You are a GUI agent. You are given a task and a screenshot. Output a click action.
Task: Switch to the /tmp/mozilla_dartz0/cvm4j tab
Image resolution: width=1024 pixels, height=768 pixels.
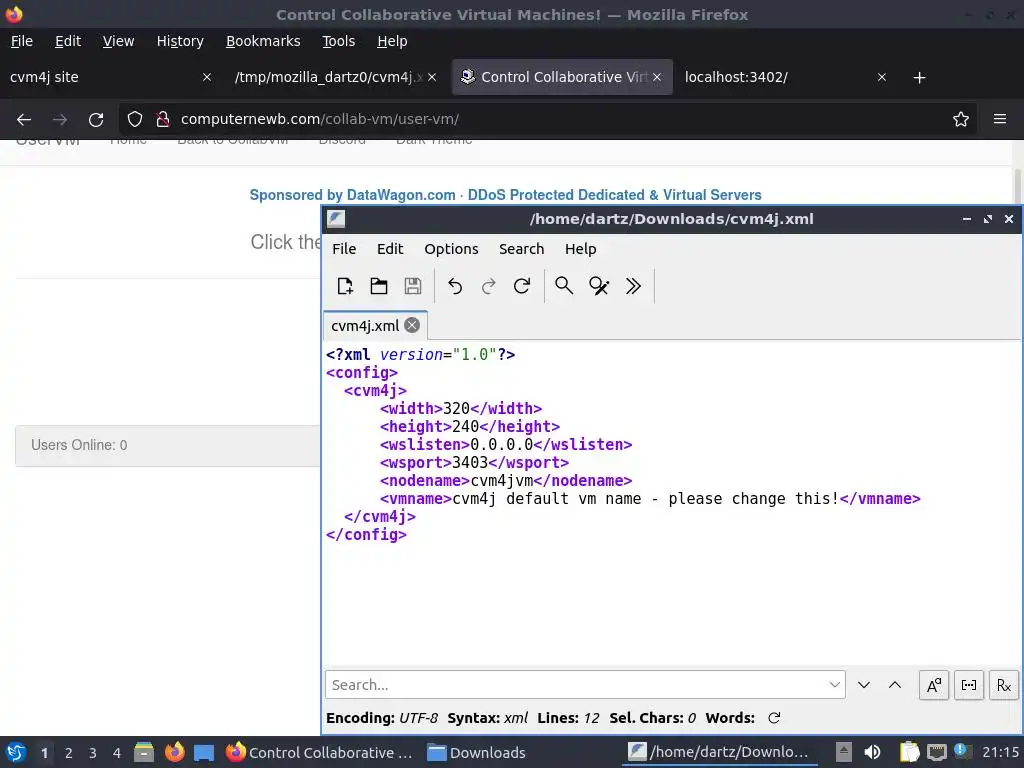(336, 77)
